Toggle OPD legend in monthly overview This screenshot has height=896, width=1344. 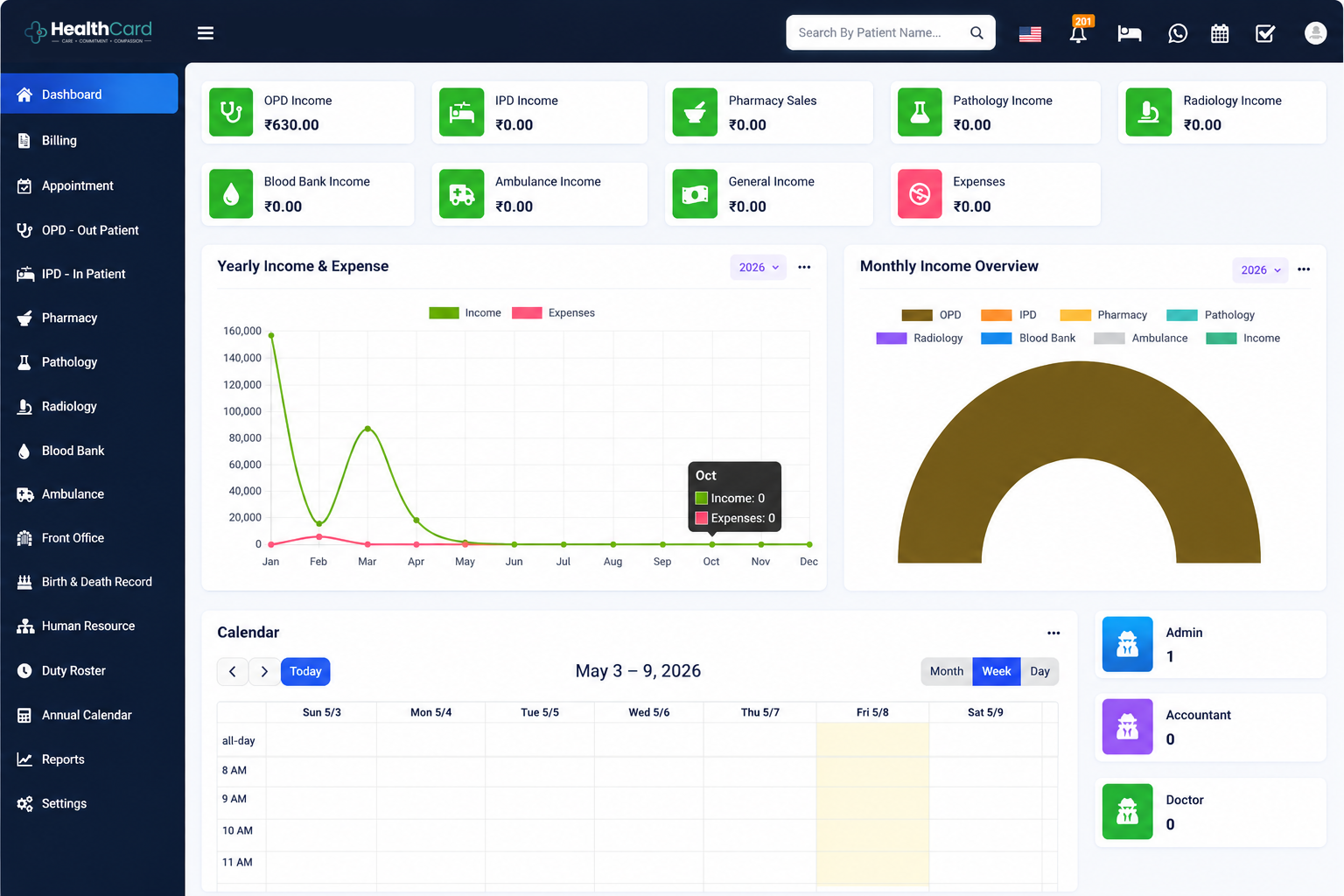pos(931,315)
